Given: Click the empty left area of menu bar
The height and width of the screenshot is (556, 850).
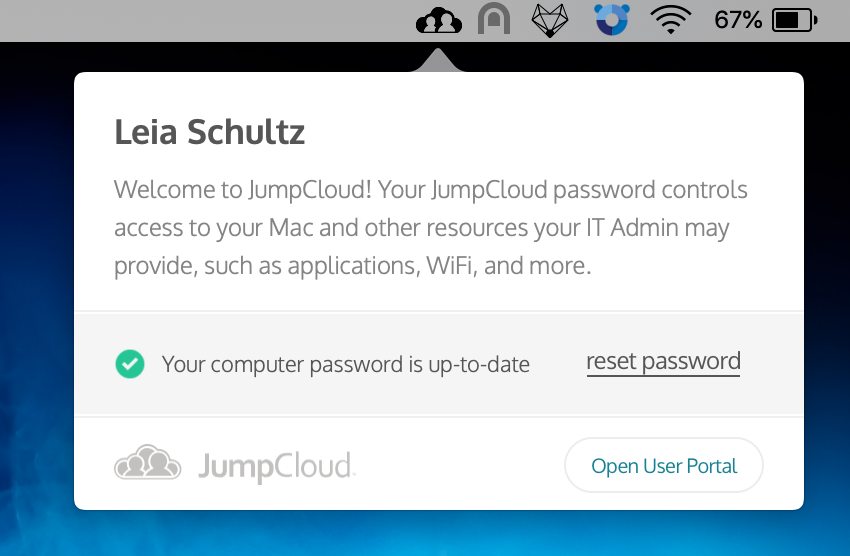Looking at the screenshot, I should tap(200, 19).
